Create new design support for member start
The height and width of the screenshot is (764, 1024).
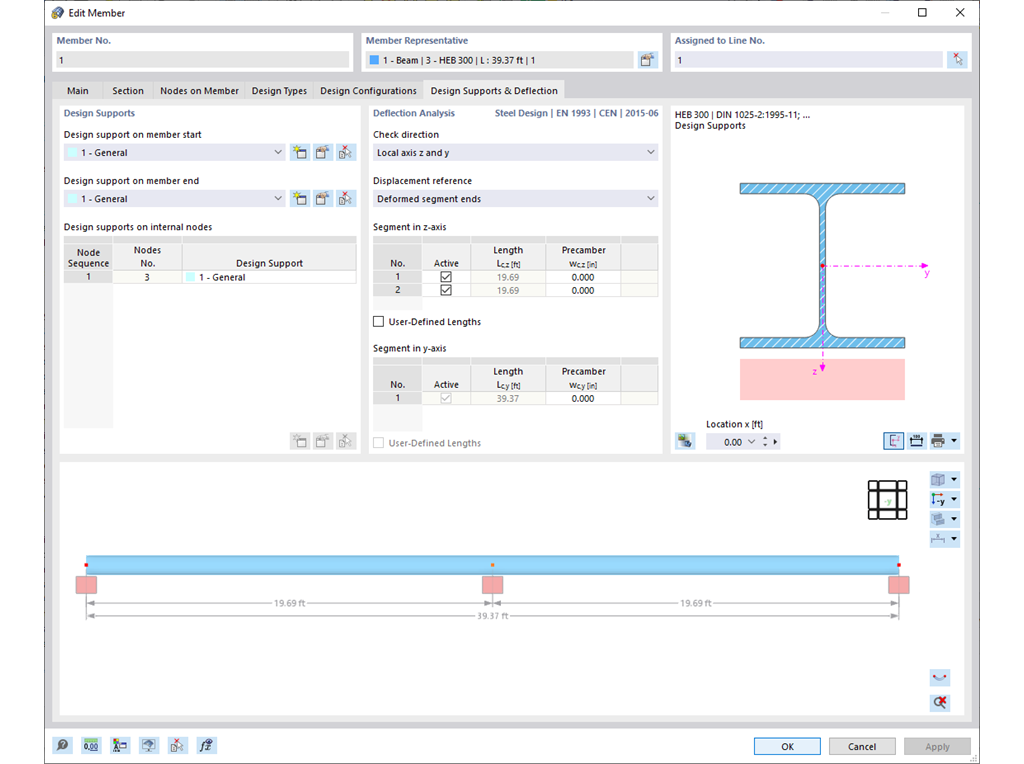pos(300,152)
